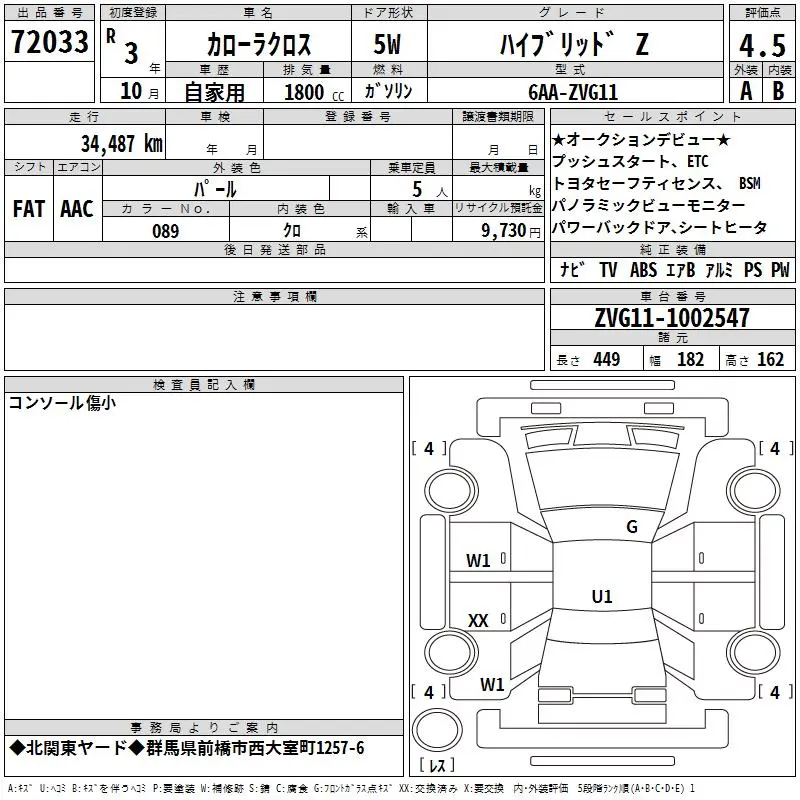Click the first registration month 10
Screen dimensions: 800x800
[131, 91]
